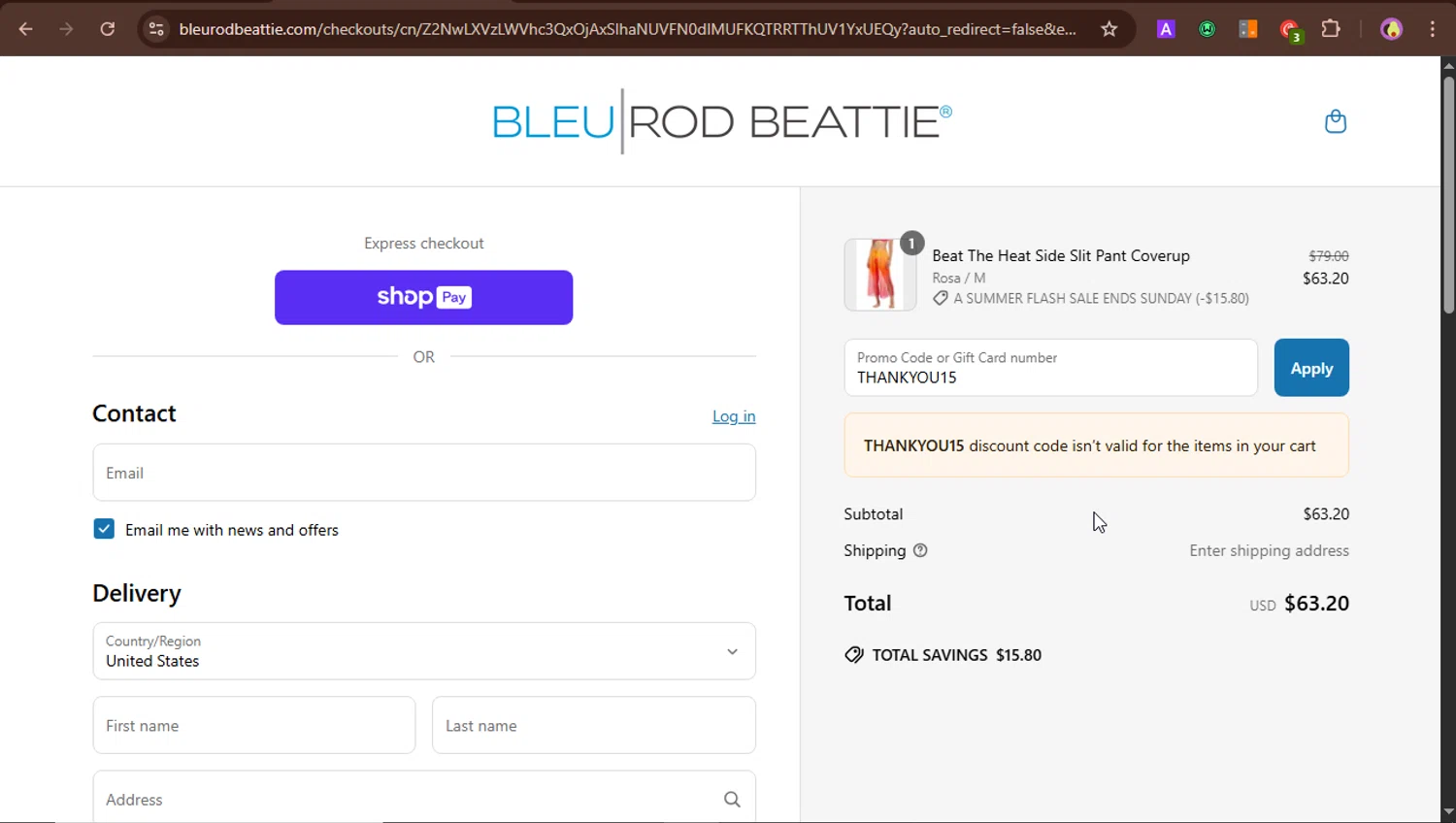Screen dimensions: 1456x823
Task: Uncheck Email me with news and offers
Action: point(104,529)
